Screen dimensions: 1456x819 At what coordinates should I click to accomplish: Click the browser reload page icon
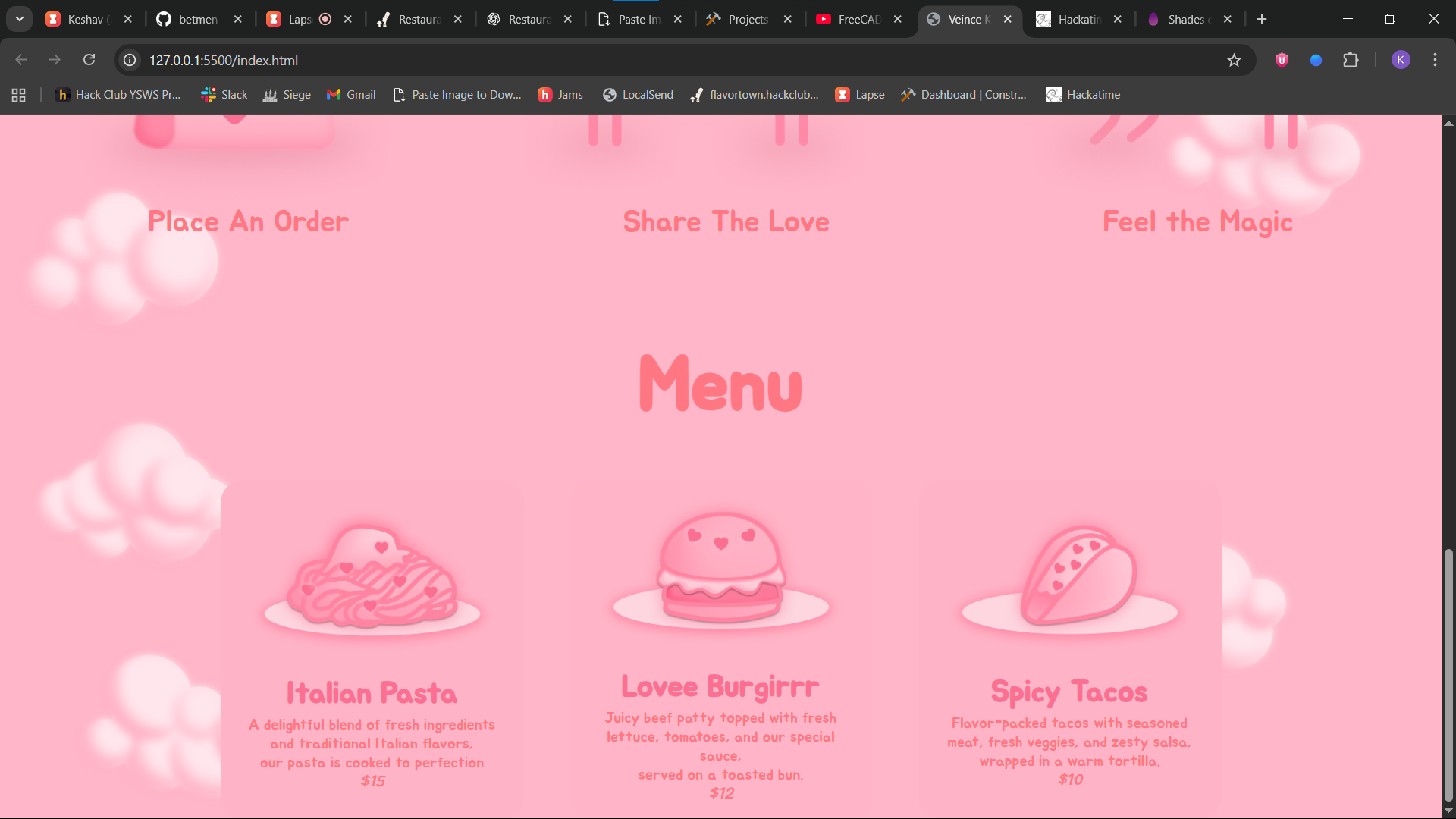(x=89, y=60)
